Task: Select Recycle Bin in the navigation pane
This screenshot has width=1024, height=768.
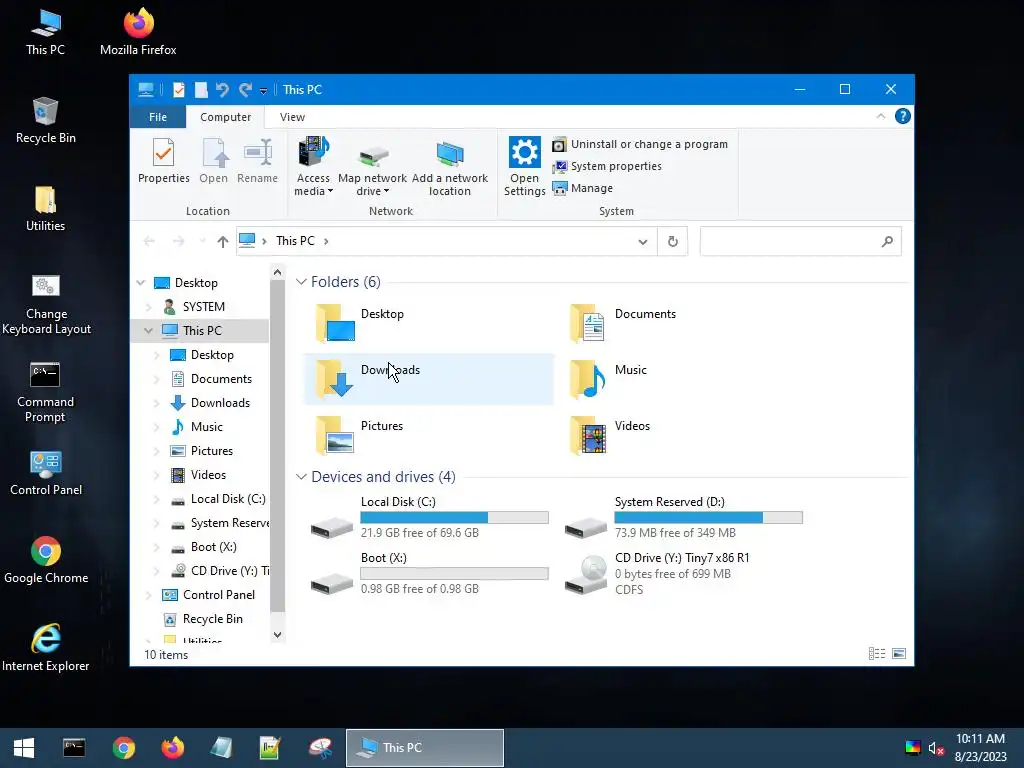Action: pyautogui.click(x=212, y=619)
